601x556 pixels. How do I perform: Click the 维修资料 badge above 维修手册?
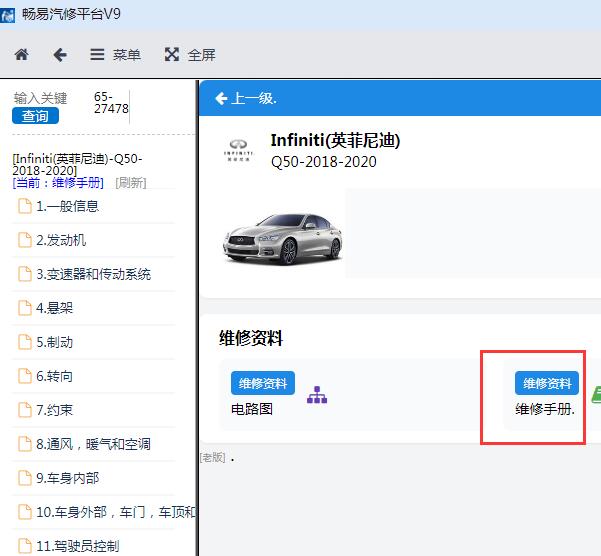(547, 383)
